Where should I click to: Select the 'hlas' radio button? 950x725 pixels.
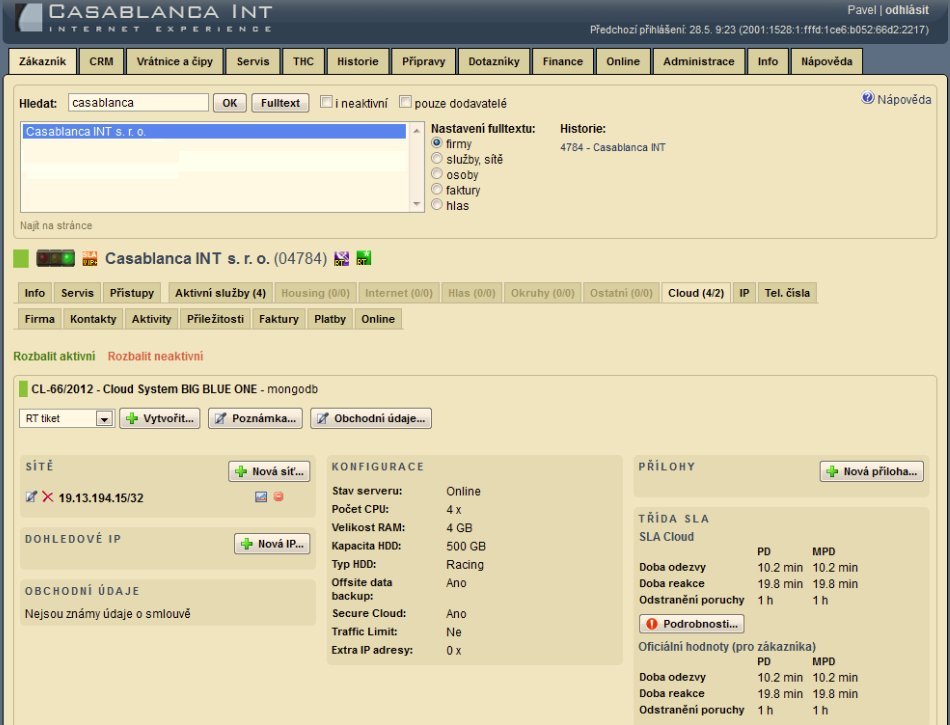click(x=437, y=205)
